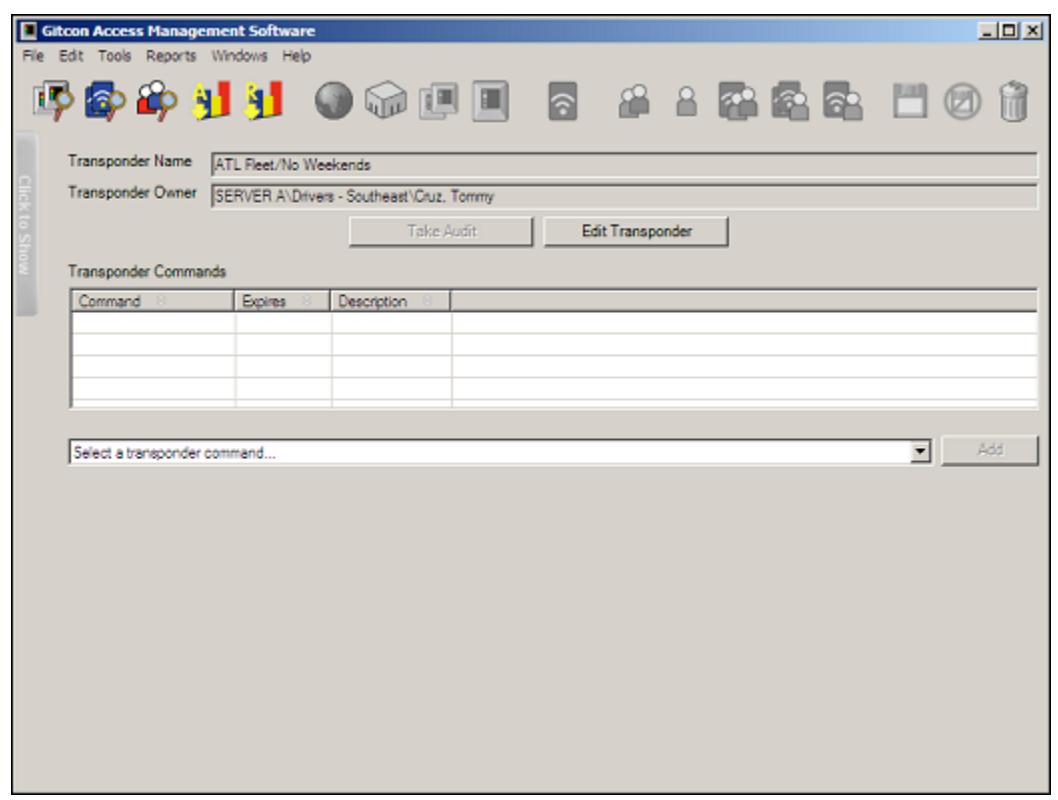
Task: Click the gray globe toolbar icon
Action: pos(333,101)
